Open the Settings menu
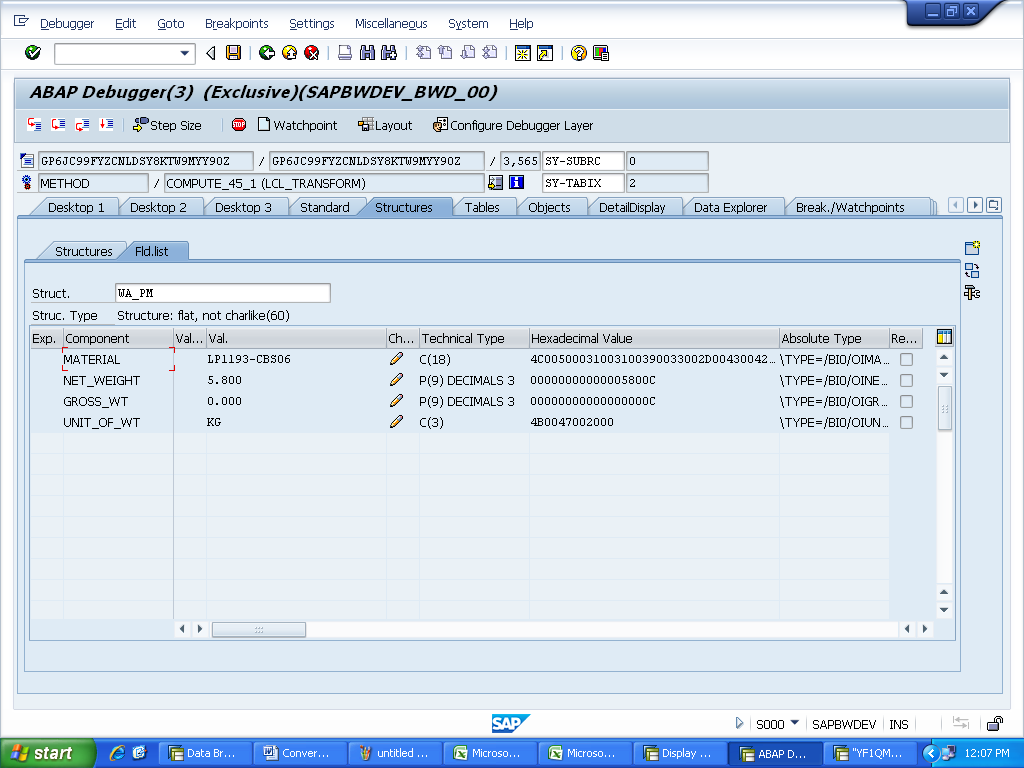This screenshot has height=768, width=1024. click(x=312, y=24)
